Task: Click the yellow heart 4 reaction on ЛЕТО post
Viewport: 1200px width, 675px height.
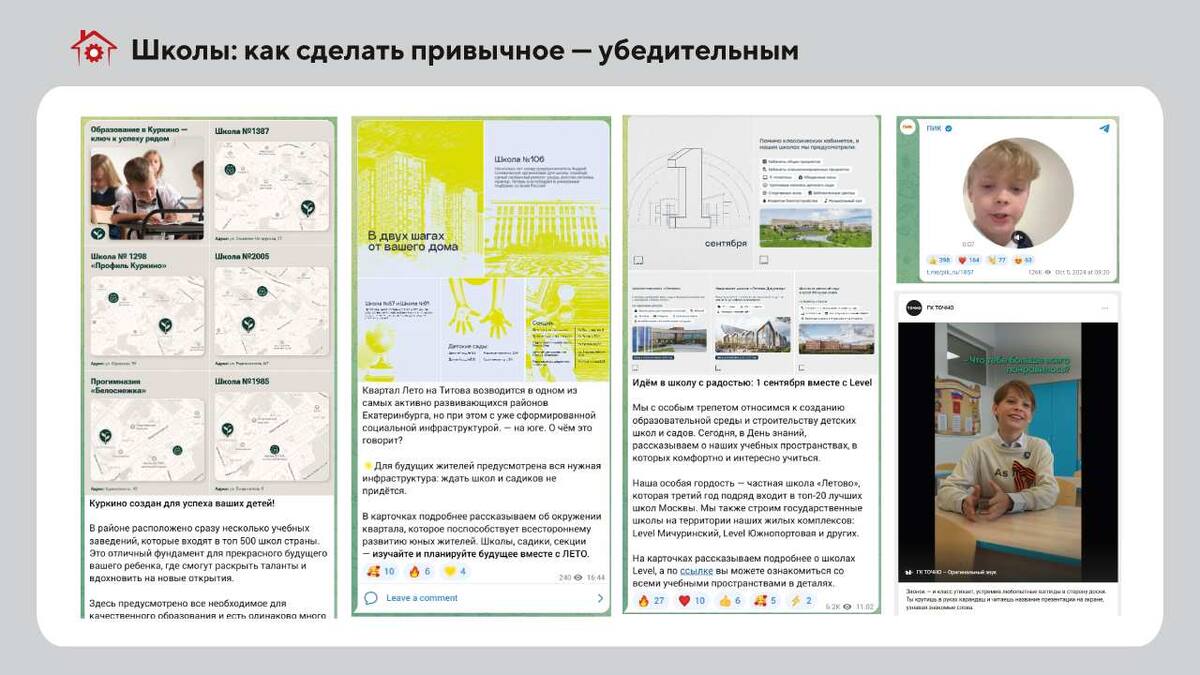Action: (456, 571)
